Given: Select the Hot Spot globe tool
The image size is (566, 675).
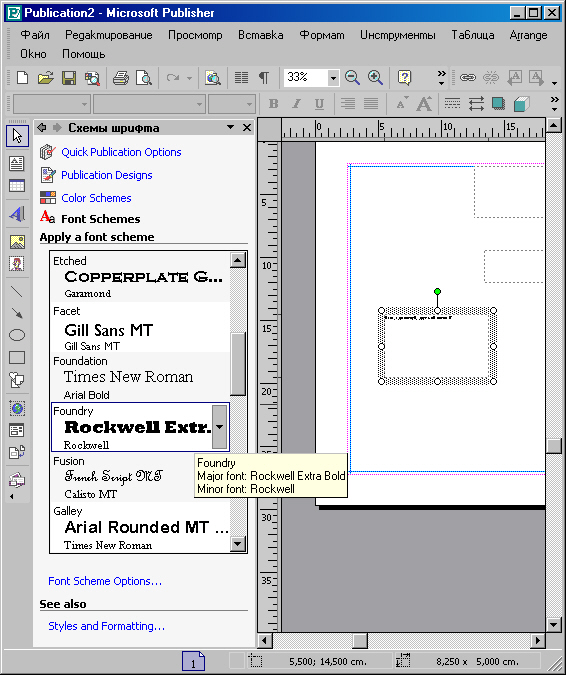Looking at the screenshot, I should tap(17, 408).
